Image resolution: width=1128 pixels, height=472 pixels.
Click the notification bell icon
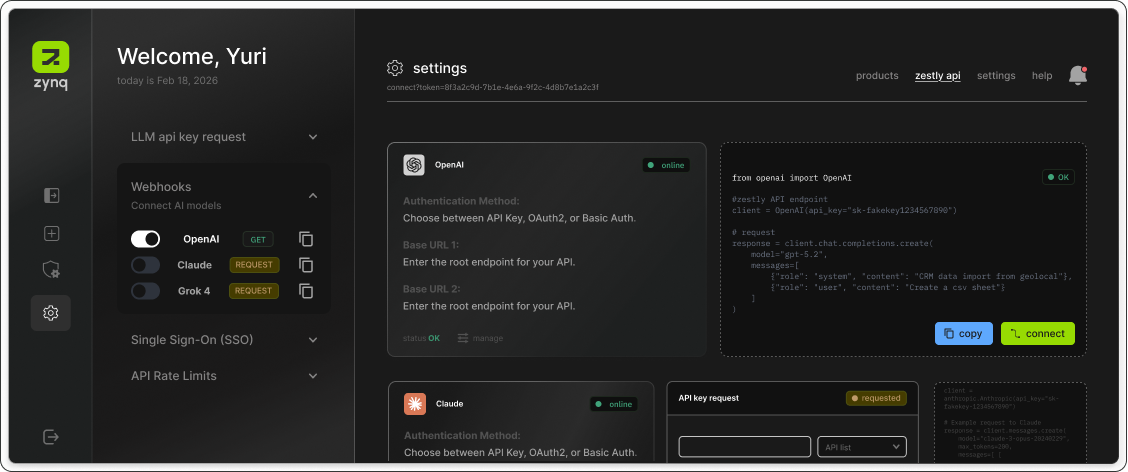(x=1077, y=76)
